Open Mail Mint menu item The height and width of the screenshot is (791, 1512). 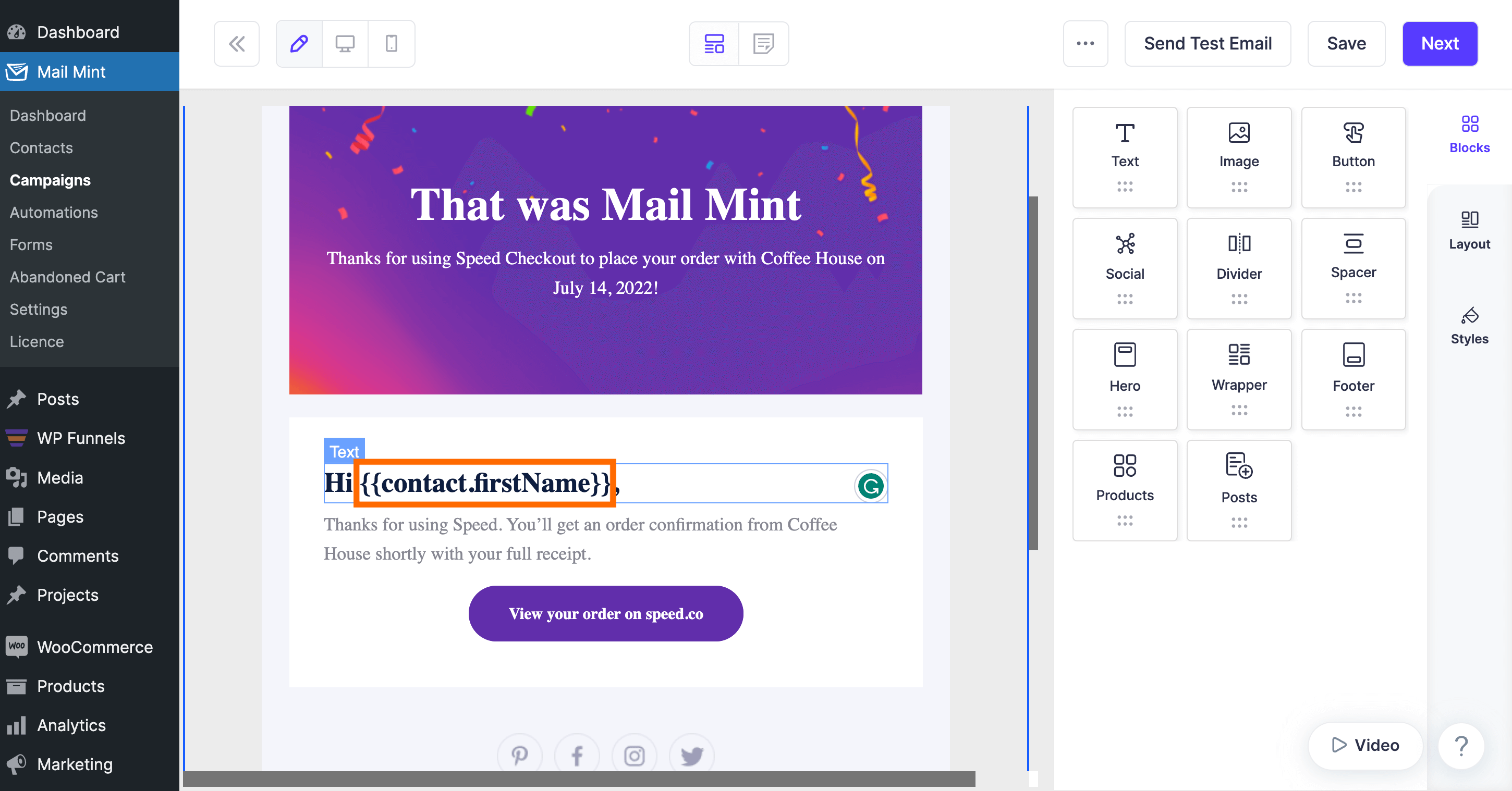pyautogui.click(x=89, y=71)
